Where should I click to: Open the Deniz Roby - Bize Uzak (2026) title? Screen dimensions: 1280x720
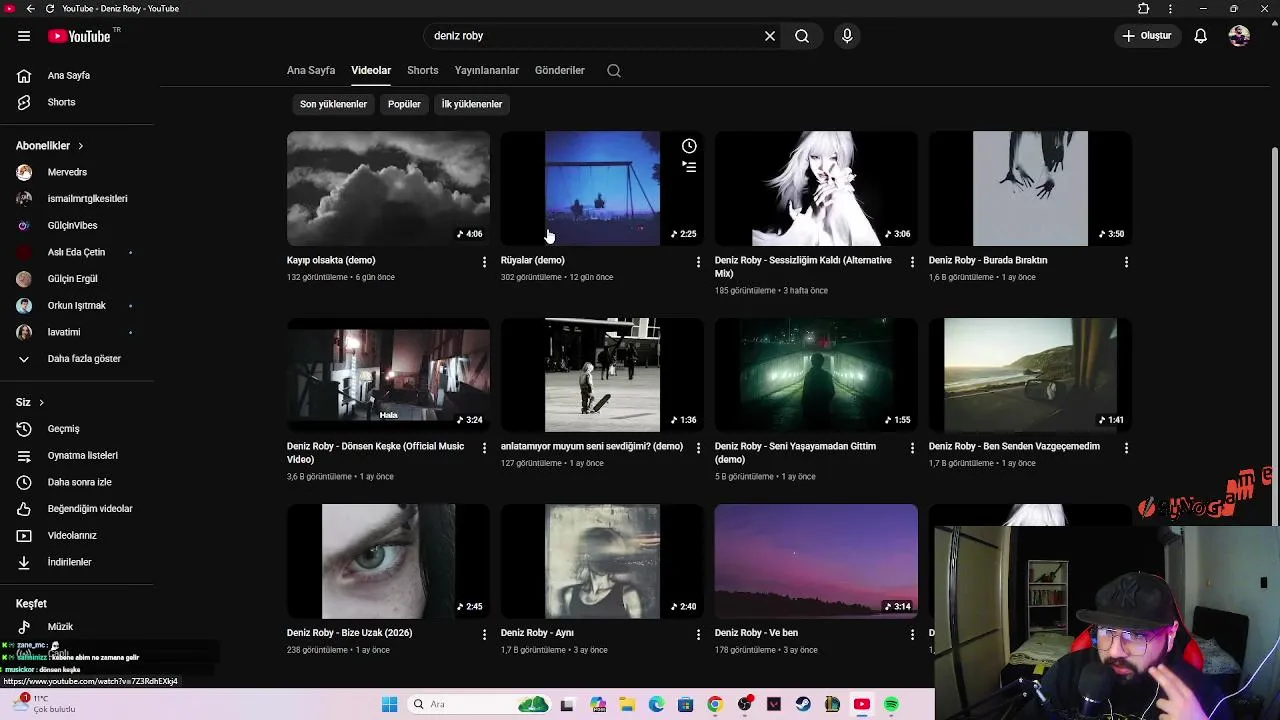349,633
